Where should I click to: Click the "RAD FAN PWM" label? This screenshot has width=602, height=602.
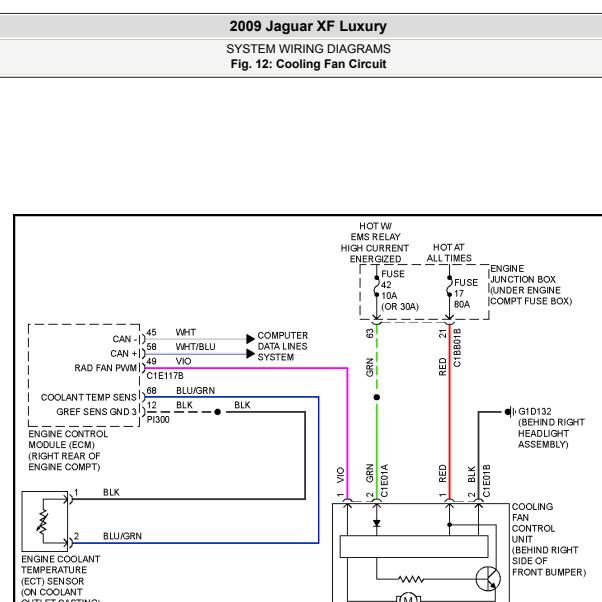pos(106,368)
